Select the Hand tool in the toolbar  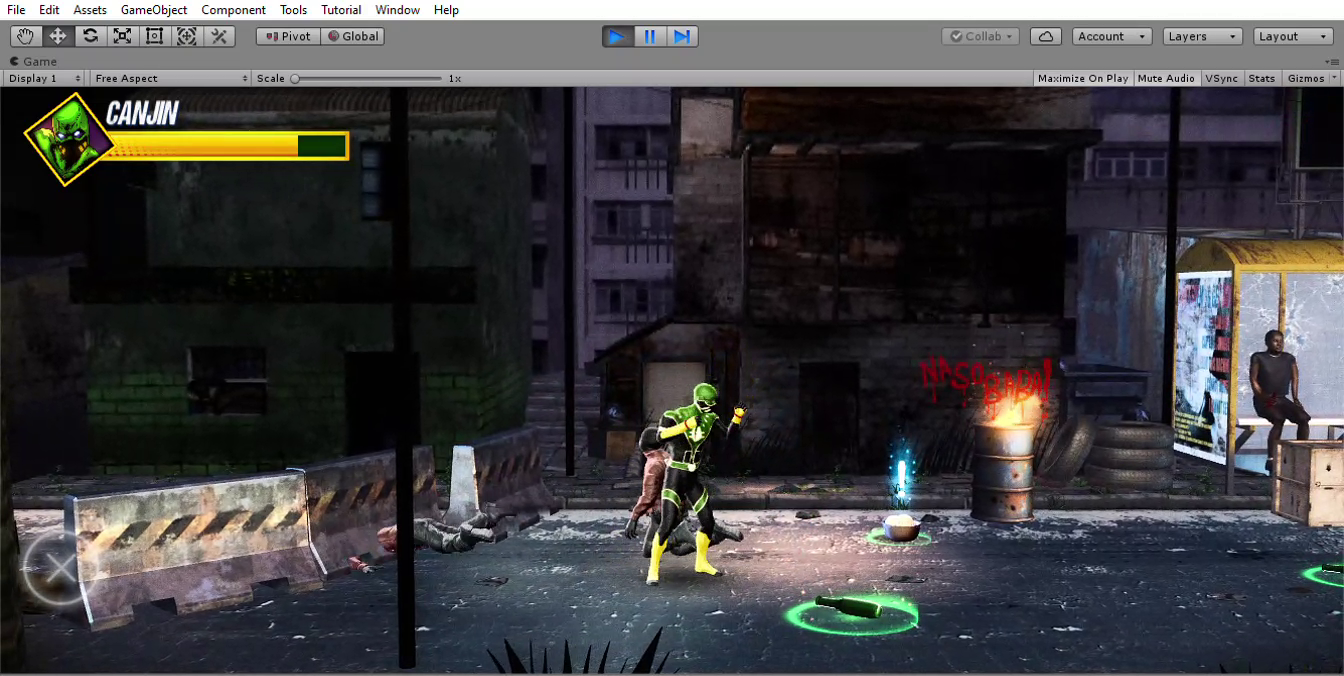[x=25, y=36]
